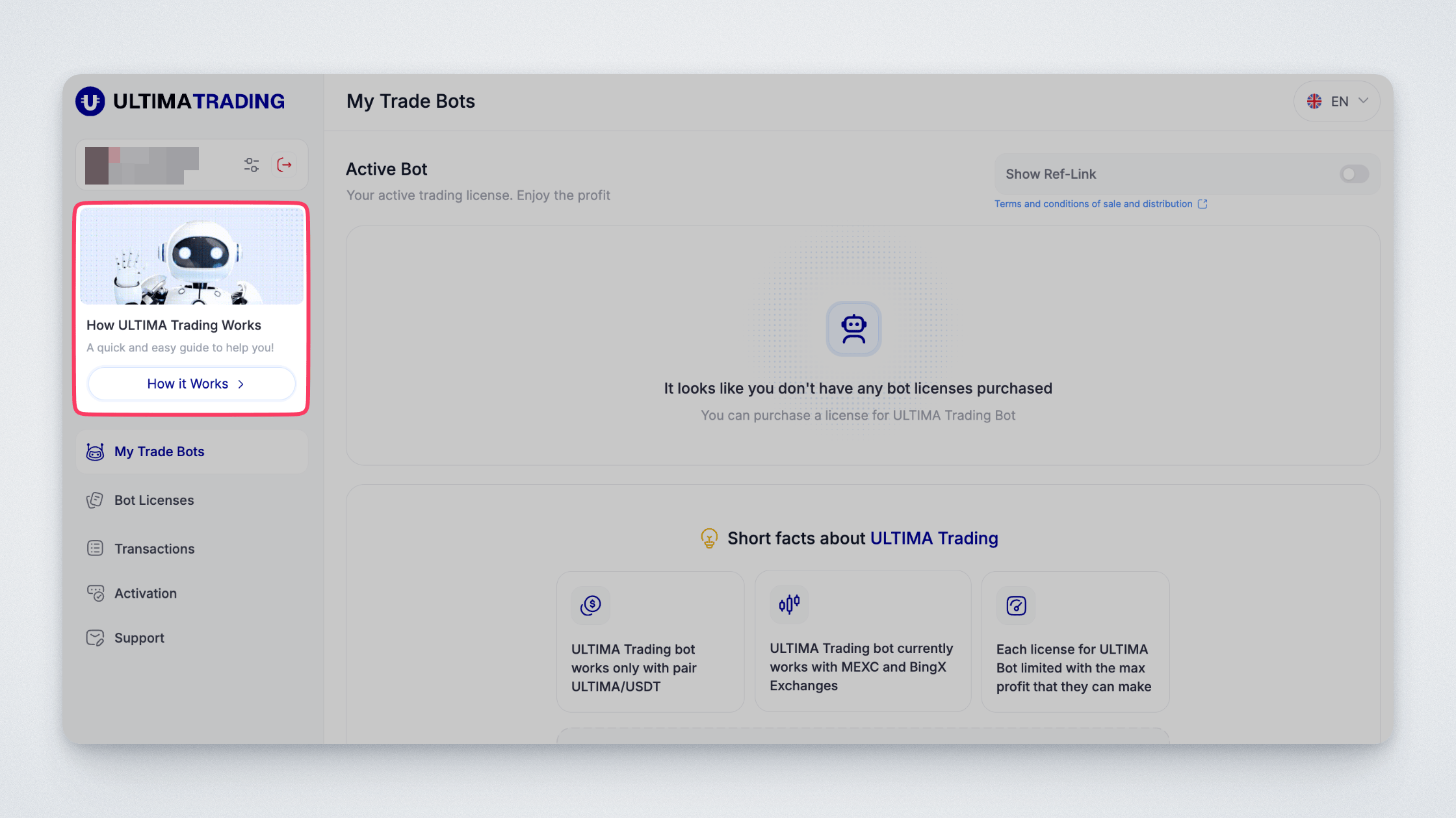Open My Trade Bots menu item
1456x818 pixels.
[x=192, y=452]
